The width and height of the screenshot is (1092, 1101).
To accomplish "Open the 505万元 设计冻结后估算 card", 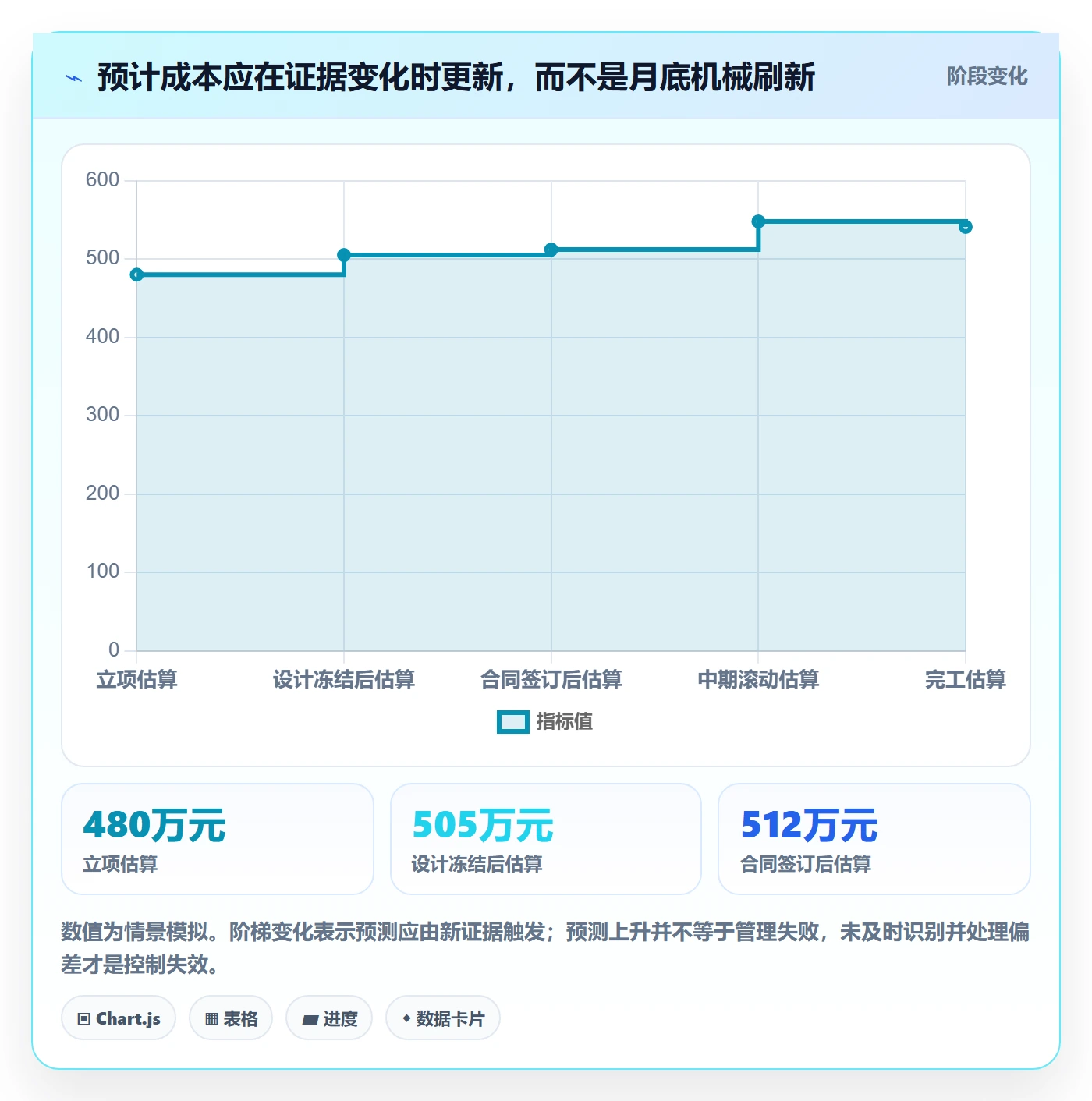I will 546,839.
